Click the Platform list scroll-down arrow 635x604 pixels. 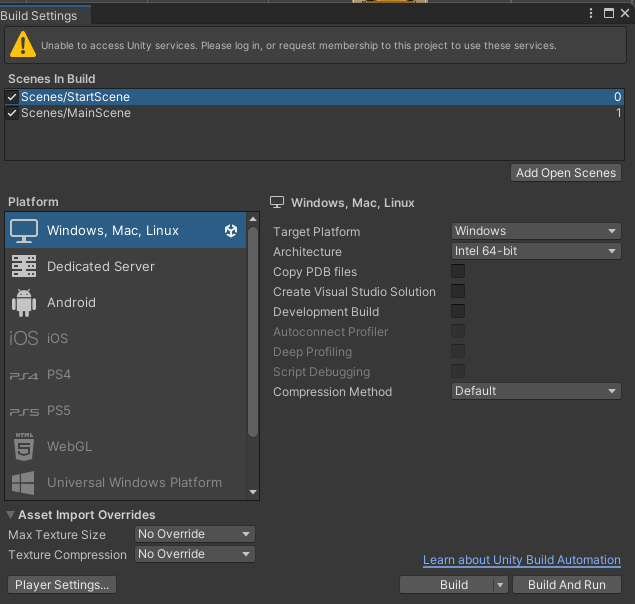click(x=253, y=492)
